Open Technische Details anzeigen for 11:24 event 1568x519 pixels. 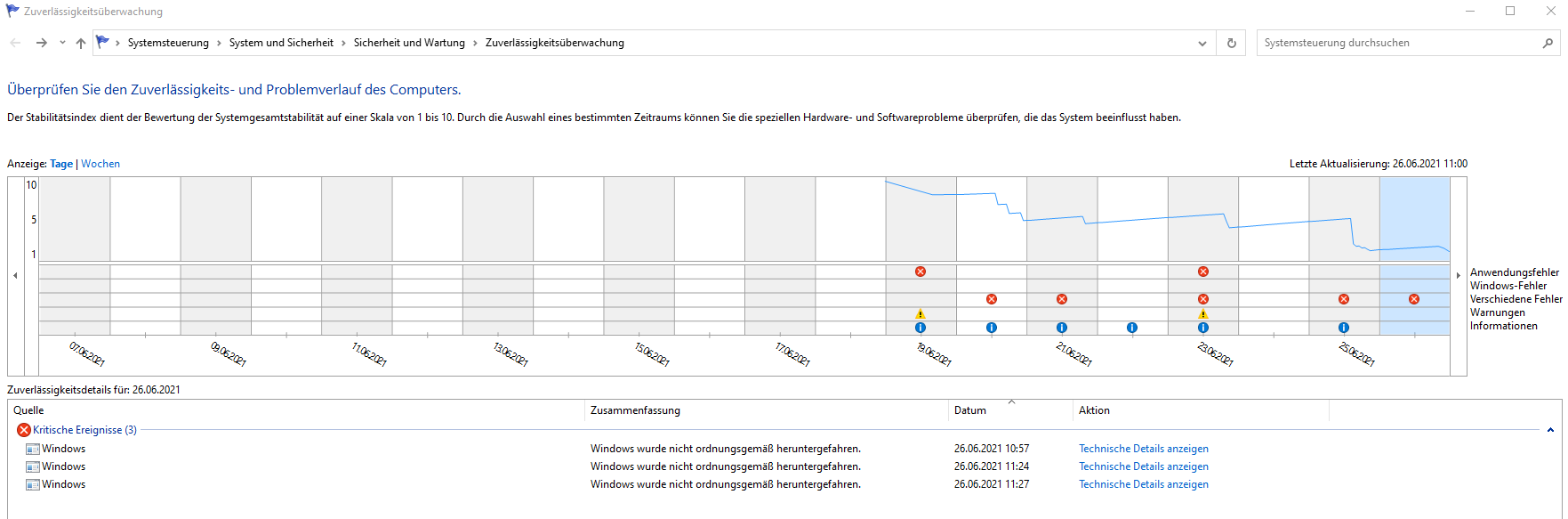click(x=1144, y=466)
